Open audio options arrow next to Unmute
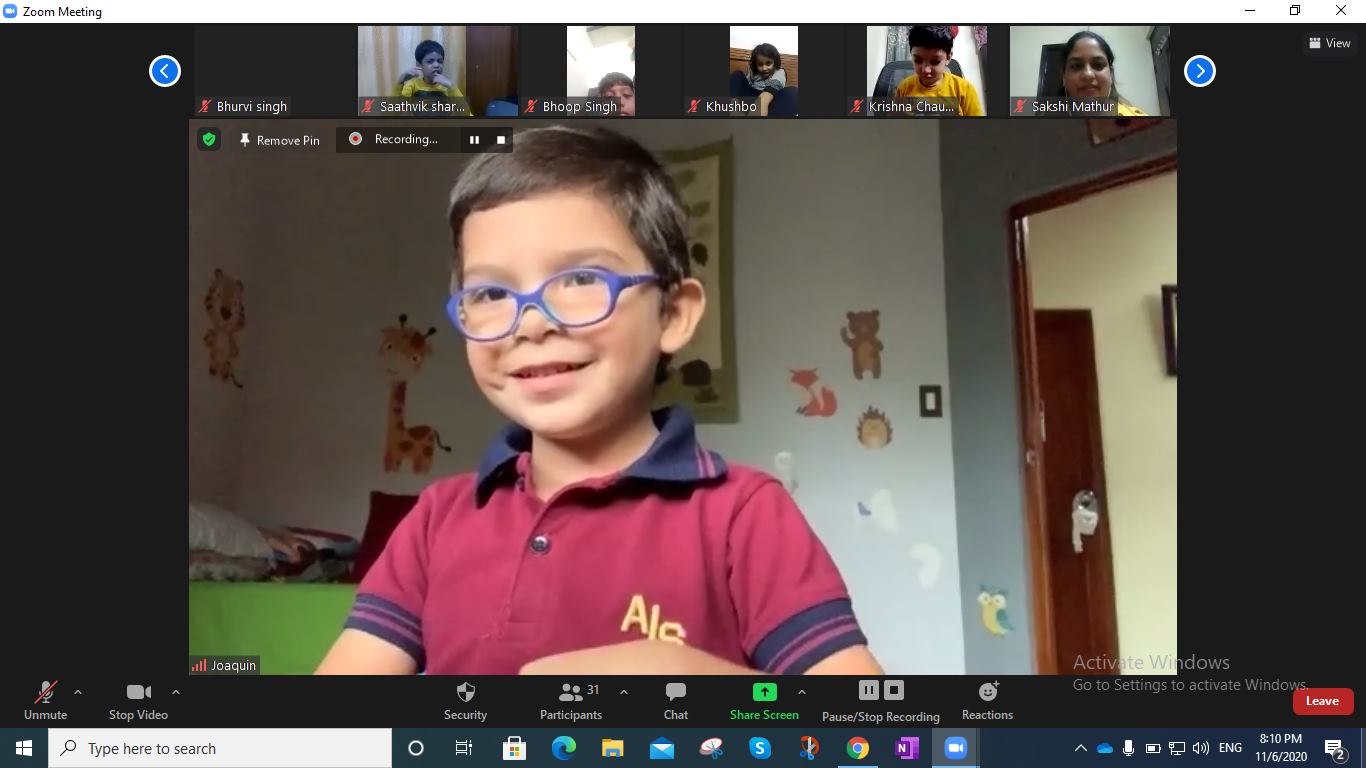The height and width of the screenshot is (768, 1366). pyautogui.click(x=78, y=692)
